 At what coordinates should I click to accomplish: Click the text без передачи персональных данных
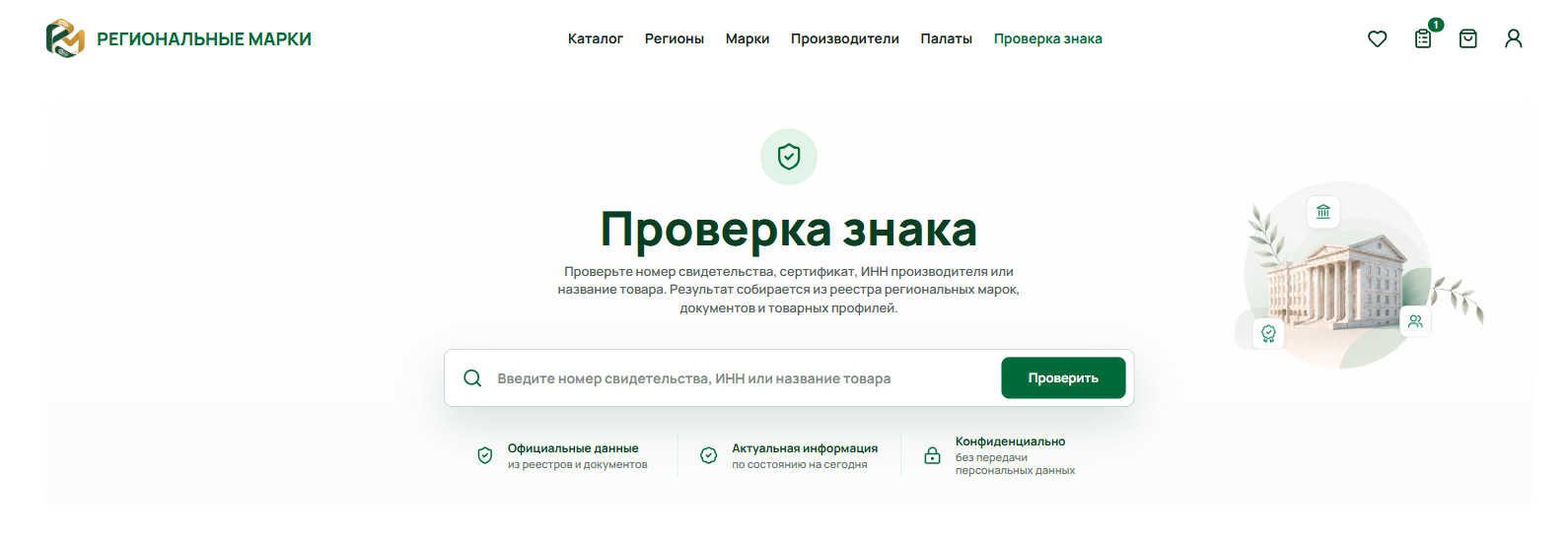pyautogui.click(x=1015, y=464)
